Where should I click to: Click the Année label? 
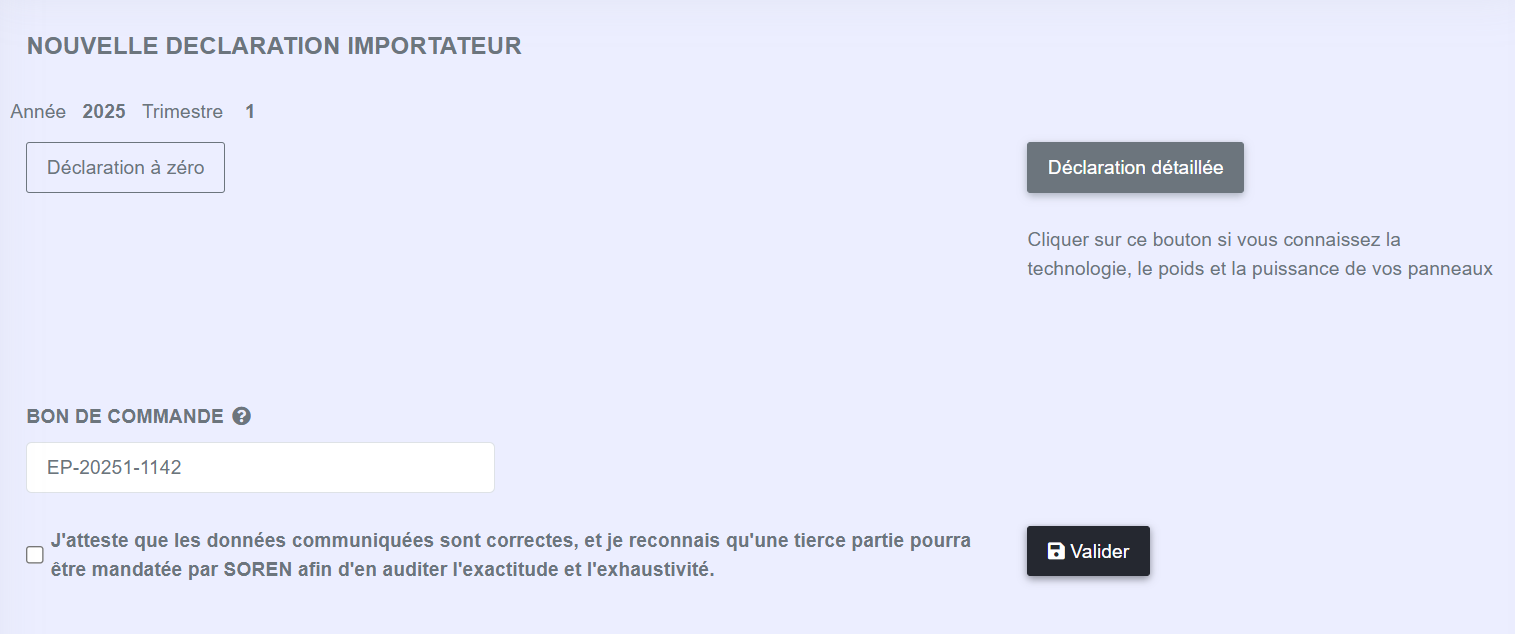[x=38, y=111]
